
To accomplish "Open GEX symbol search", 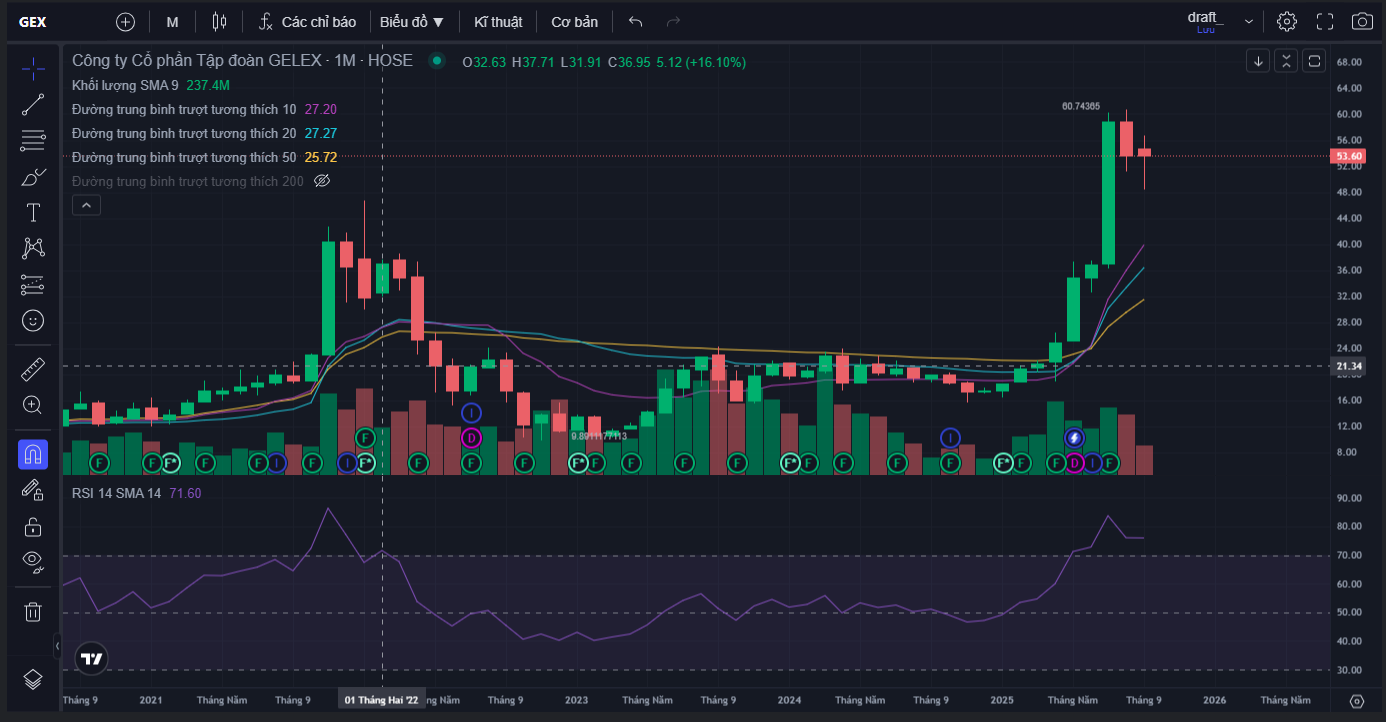I will (x=33, y=22).
